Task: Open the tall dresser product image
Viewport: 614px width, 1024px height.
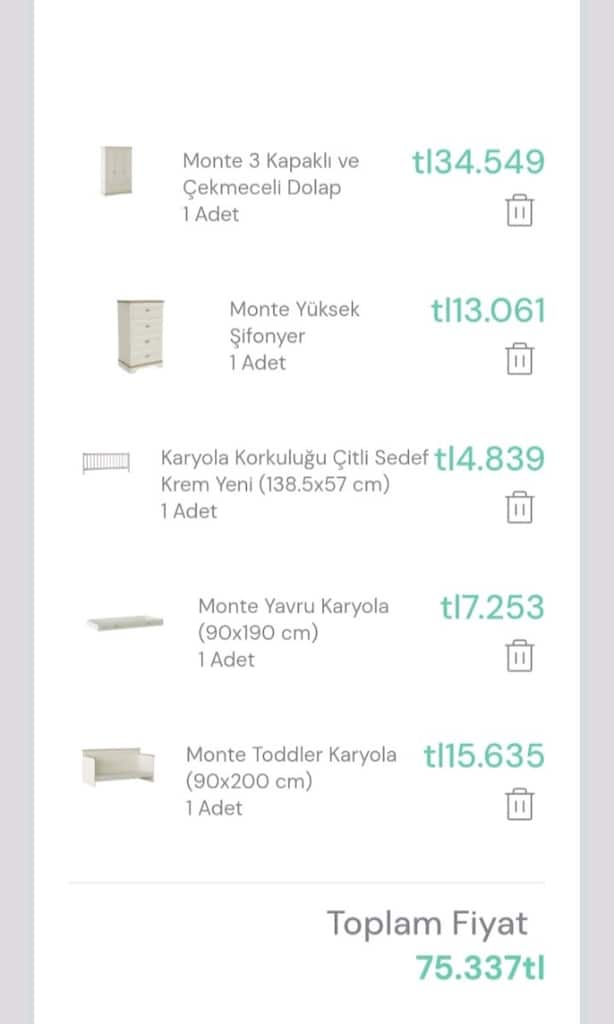Action: click(140, 335)
